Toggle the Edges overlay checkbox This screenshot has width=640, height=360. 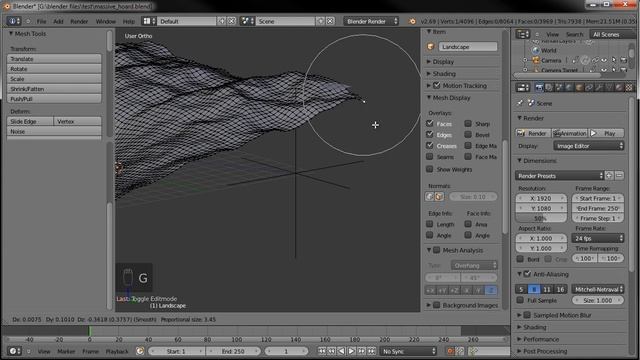pyautogui.click(x=430, y=134)
